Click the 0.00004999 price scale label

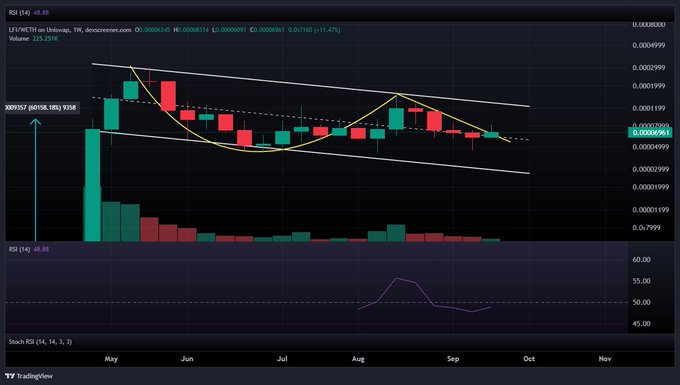tap(651, 147)
